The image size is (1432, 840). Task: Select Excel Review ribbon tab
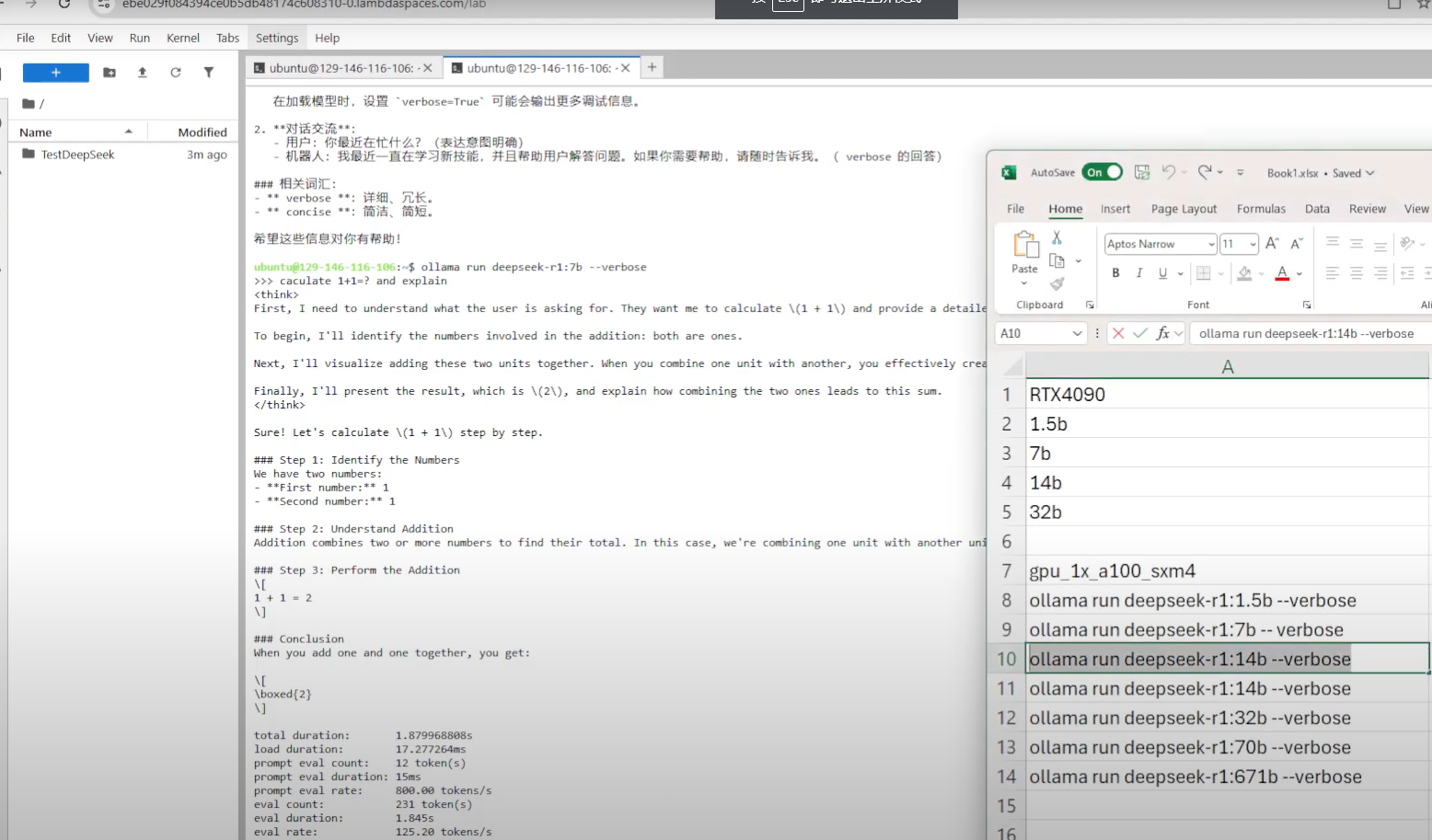pyautogui.click(x=1368, y=209)
